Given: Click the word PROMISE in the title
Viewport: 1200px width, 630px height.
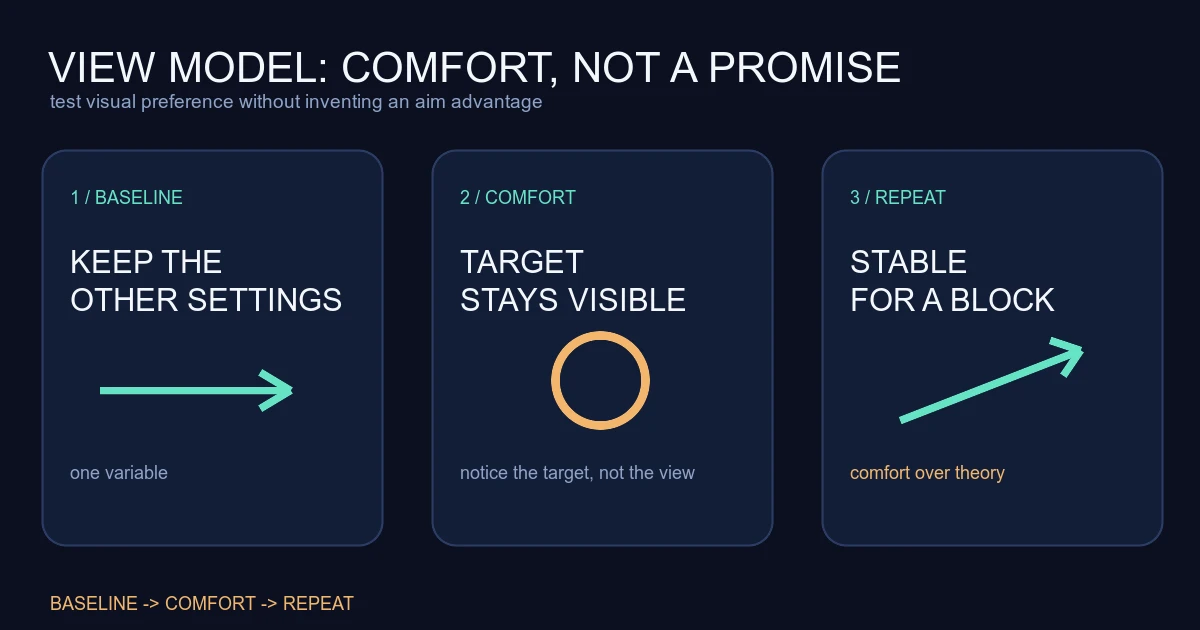Looking at the screenshot, I should tap(805, 68).
